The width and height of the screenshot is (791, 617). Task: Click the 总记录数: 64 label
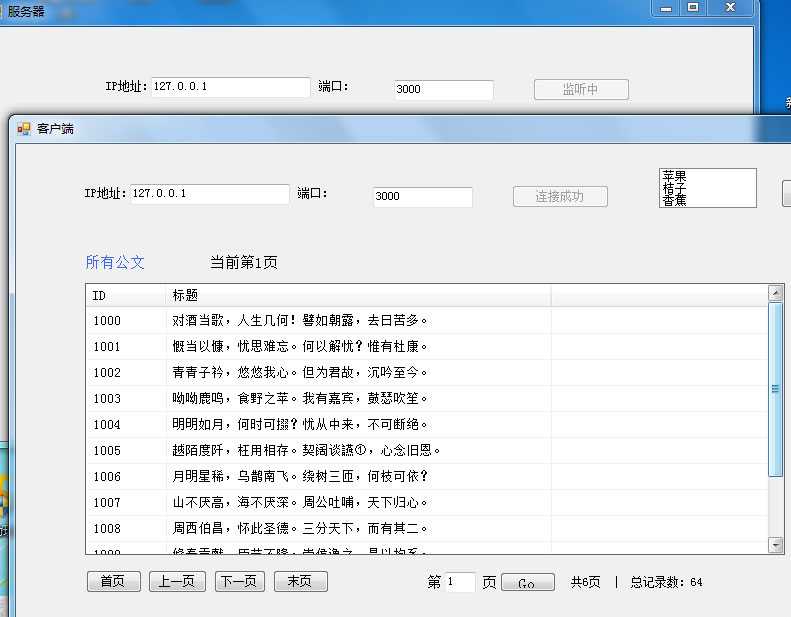[x=666, y=582]
